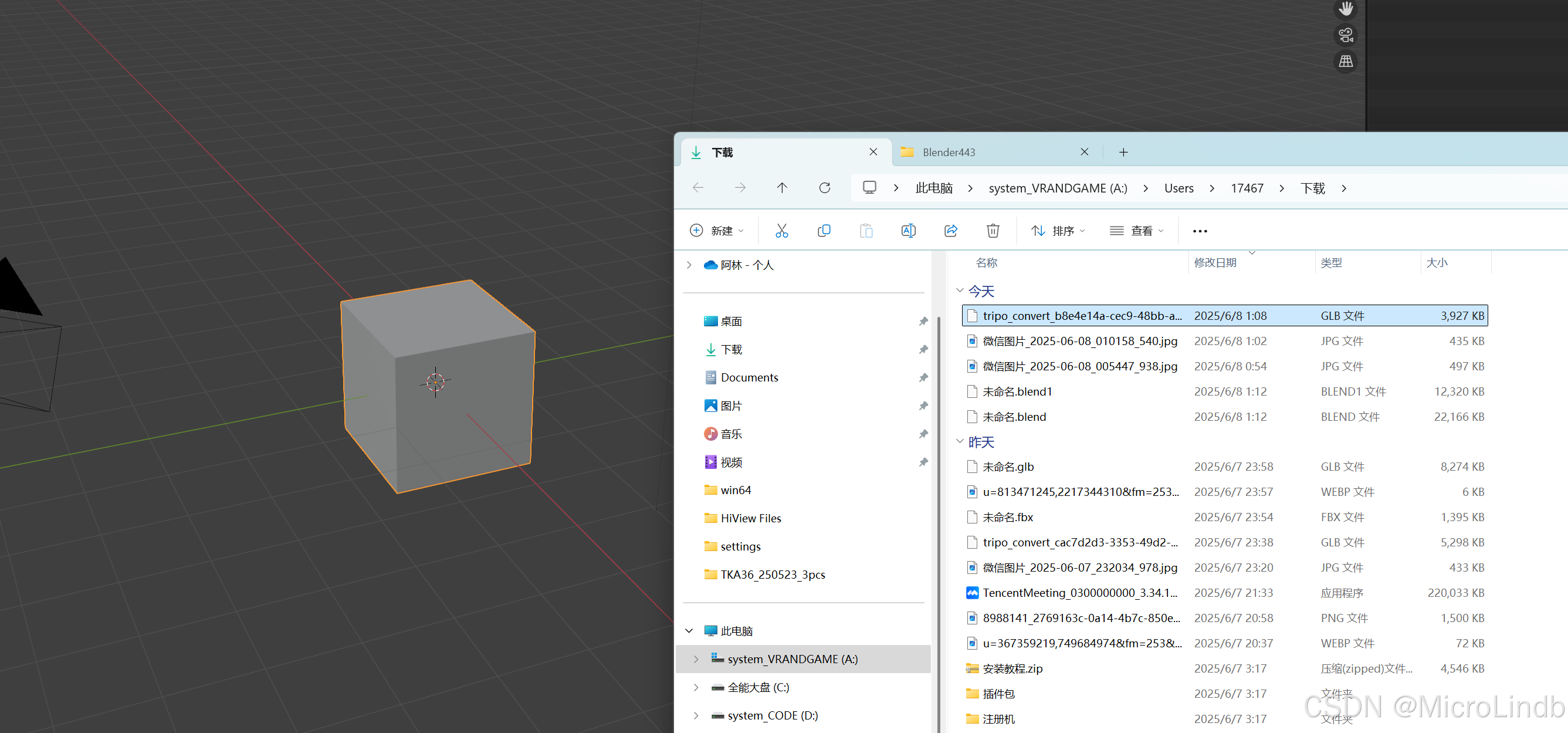Screen dimensions: 1568x733
Task: Refresh the current folder
Action: (x=824, y=188)
